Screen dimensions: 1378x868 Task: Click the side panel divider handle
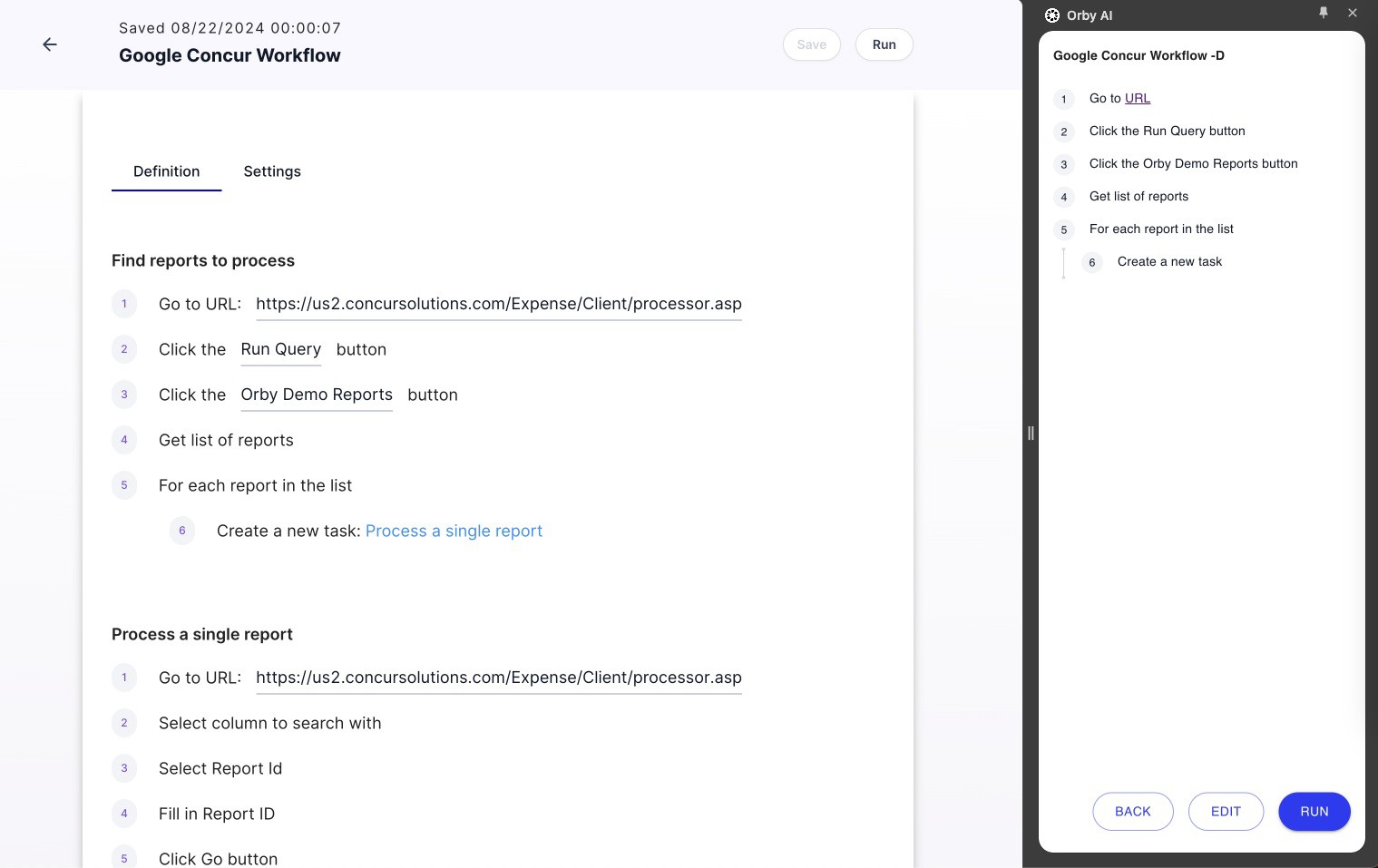(x=1031, y=434)
